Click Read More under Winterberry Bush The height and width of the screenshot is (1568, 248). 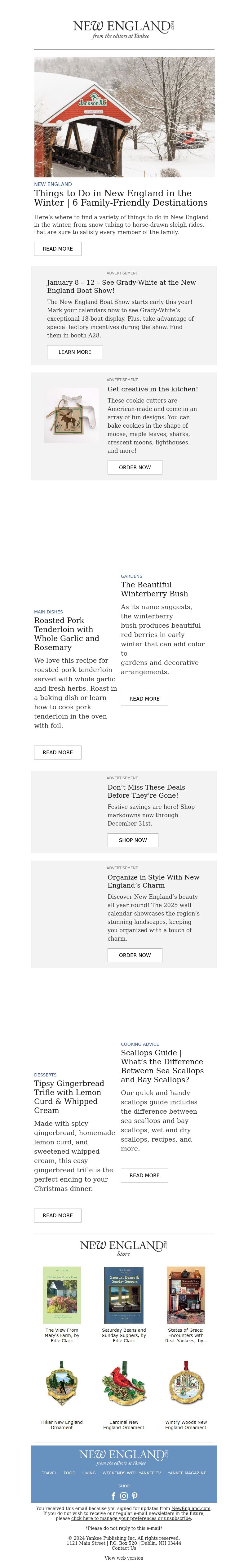point(145,699)
